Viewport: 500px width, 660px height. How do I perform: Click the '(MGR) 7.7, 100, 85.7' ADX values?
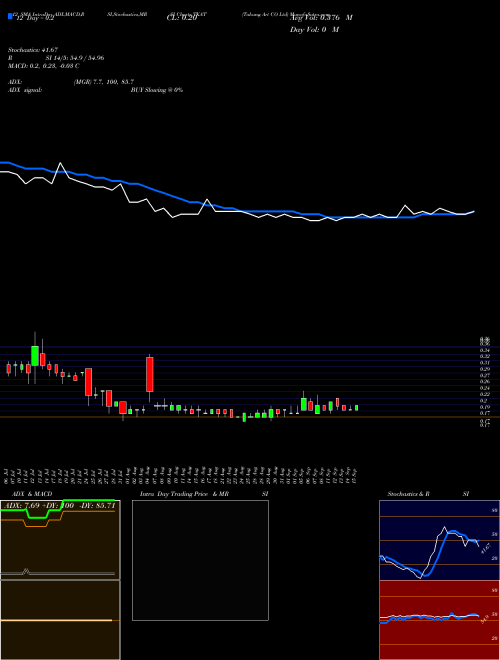coord(104,82)
